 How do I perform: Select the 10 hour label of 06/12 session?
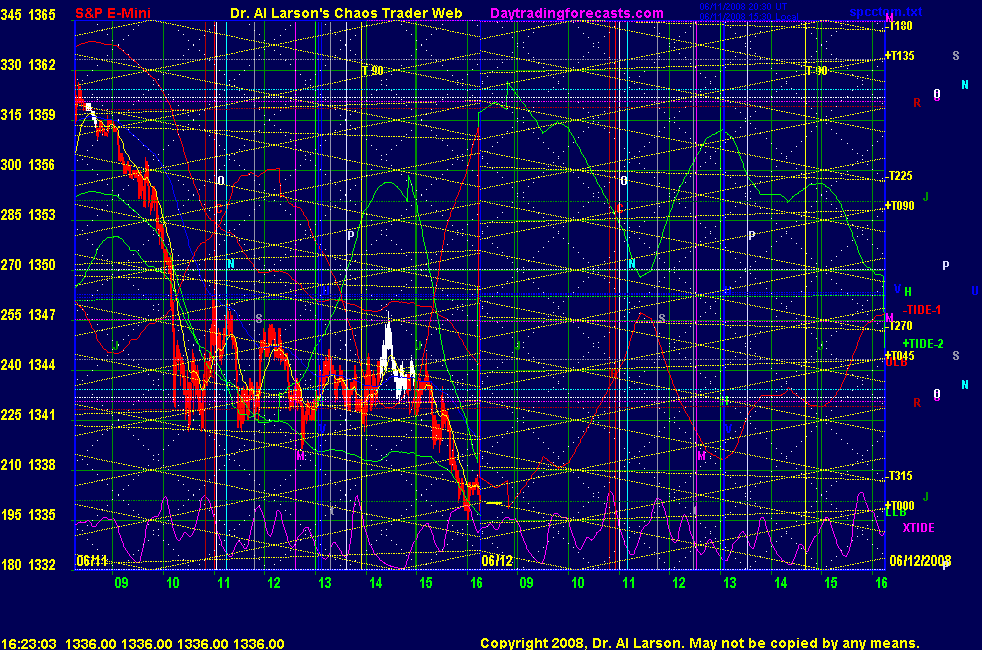577,583
